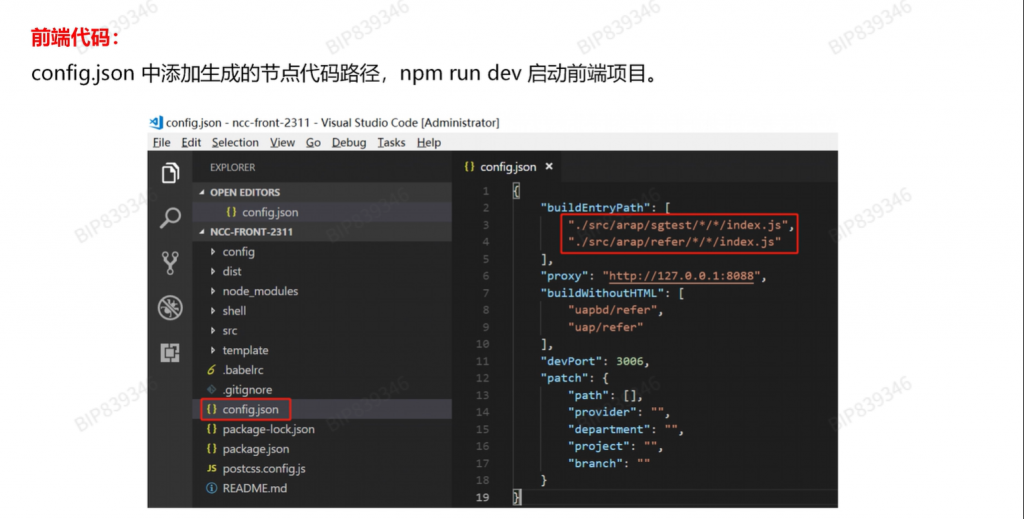The height and width of the screenshot is (519, 1024).
Task: Expand the node_modules folder
Action: point(259,291)
